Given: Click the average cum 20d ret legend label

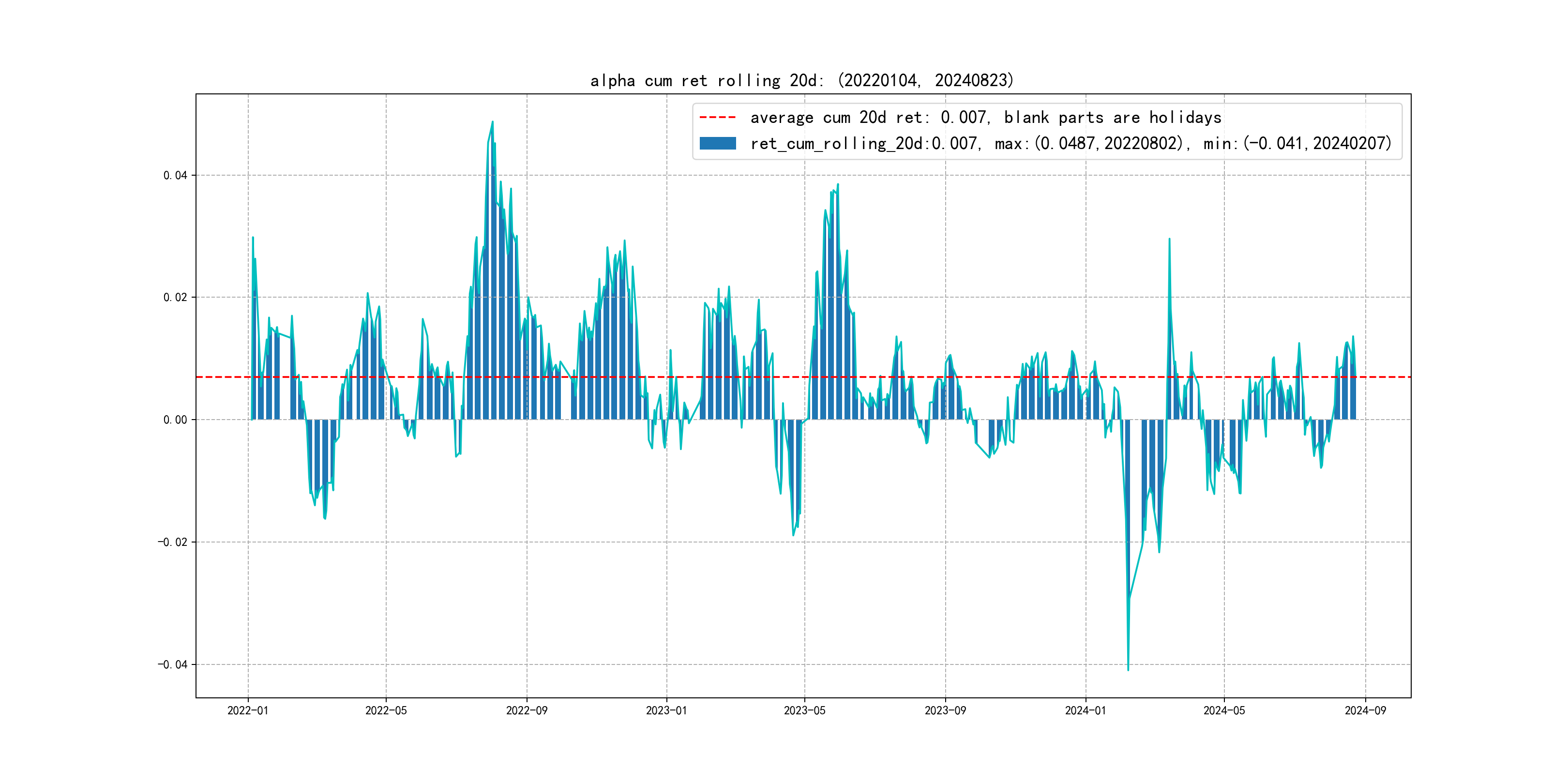Looking at the screenshot, I should click(x=985, y=118).
